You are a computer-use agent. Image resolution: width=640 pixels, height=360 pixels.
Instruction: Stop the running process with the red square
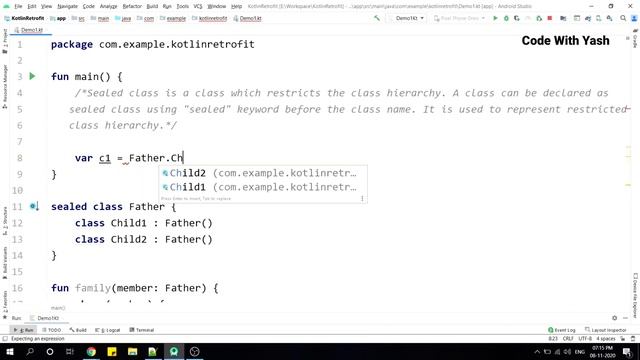(550, 18)
